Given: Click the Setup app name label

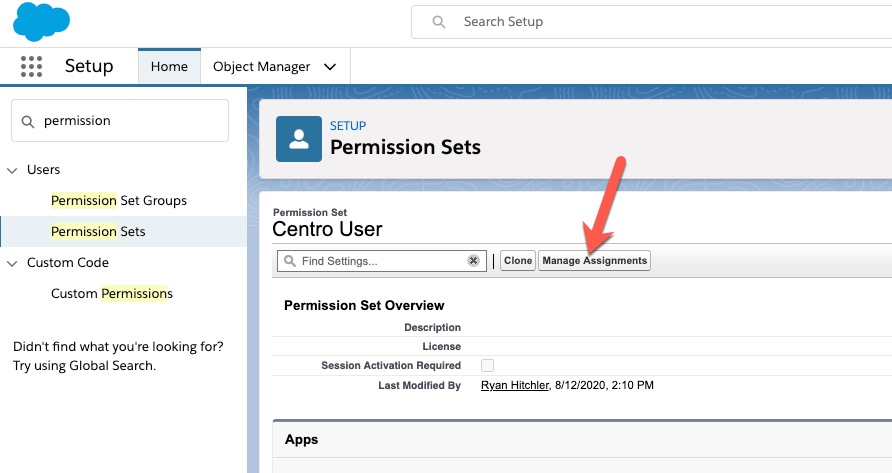Looking at the screenshot, I should click(x=89, y=66).
